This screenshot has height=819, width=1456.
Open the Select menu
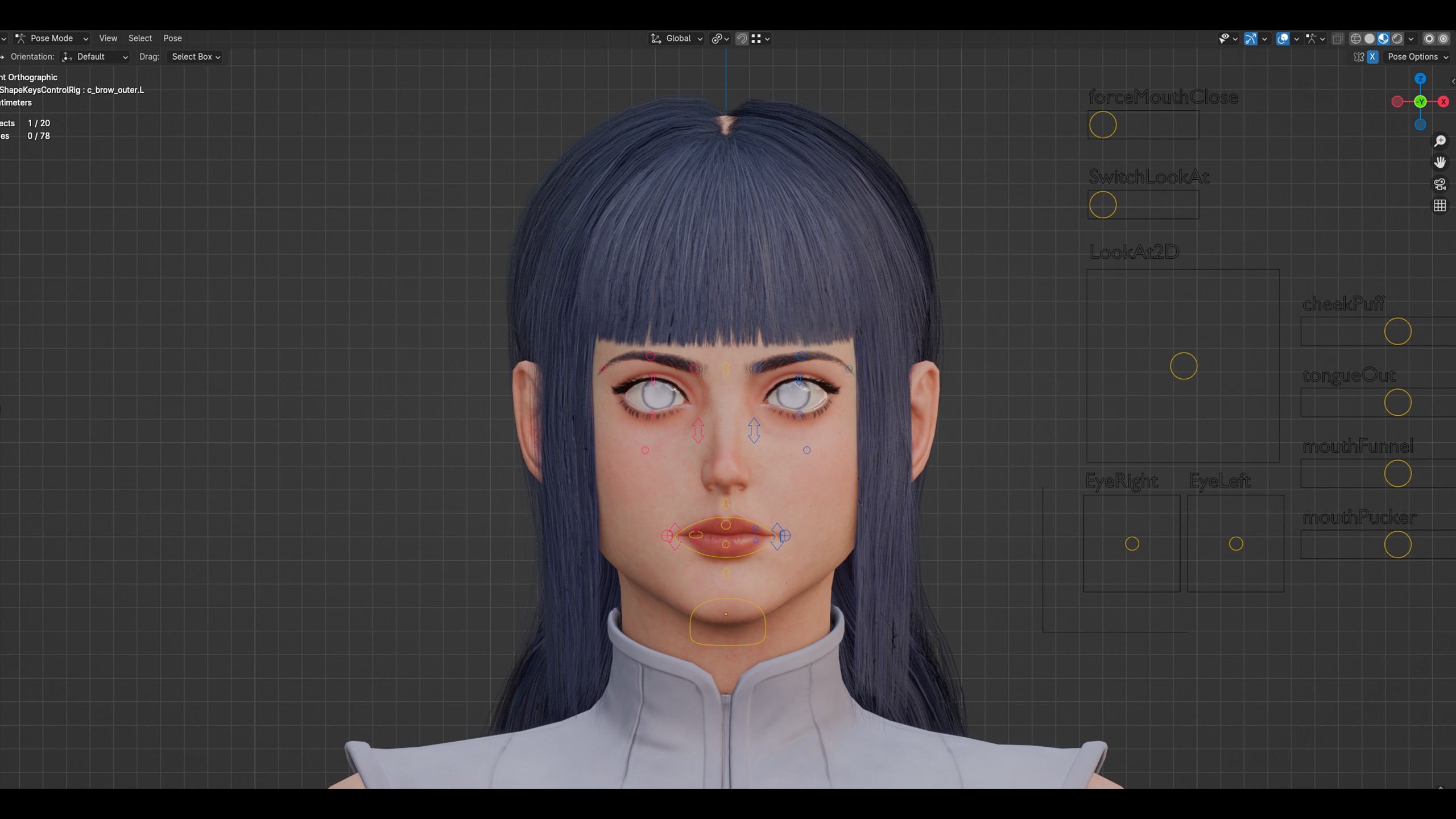(140, 39)
